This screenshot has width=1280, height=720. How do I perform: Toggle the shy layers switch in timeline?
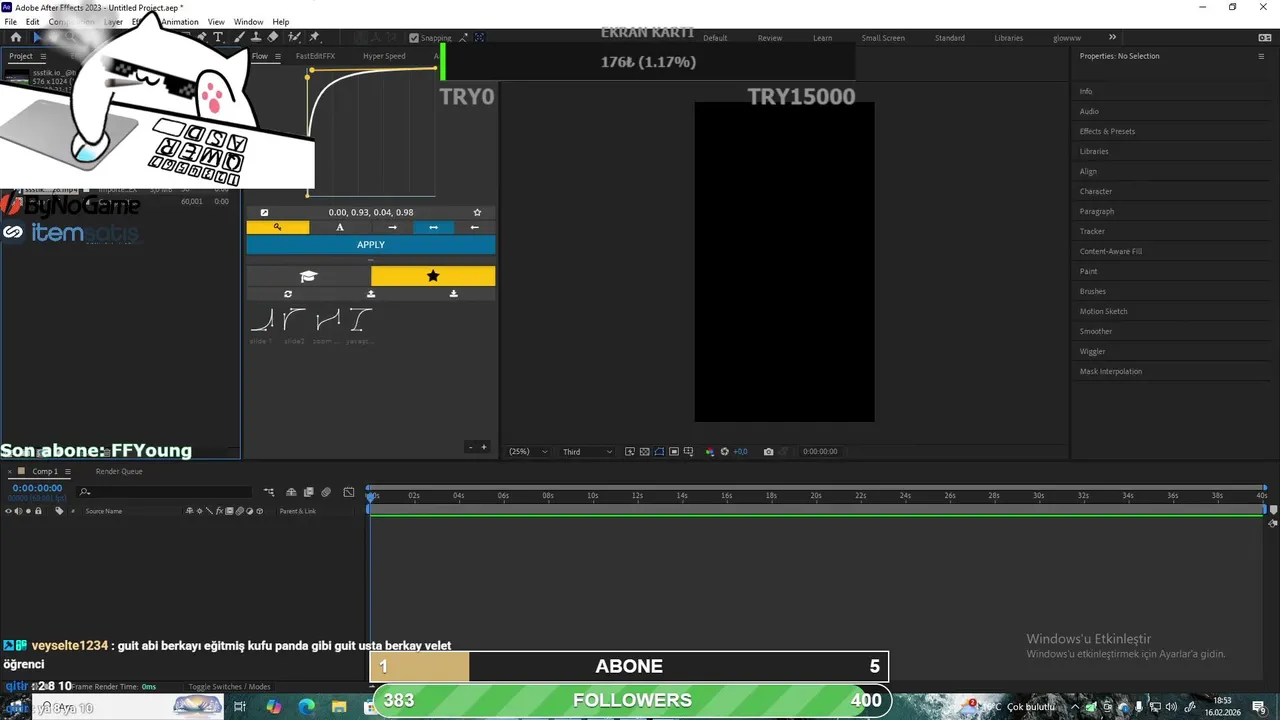click(291, 492)
